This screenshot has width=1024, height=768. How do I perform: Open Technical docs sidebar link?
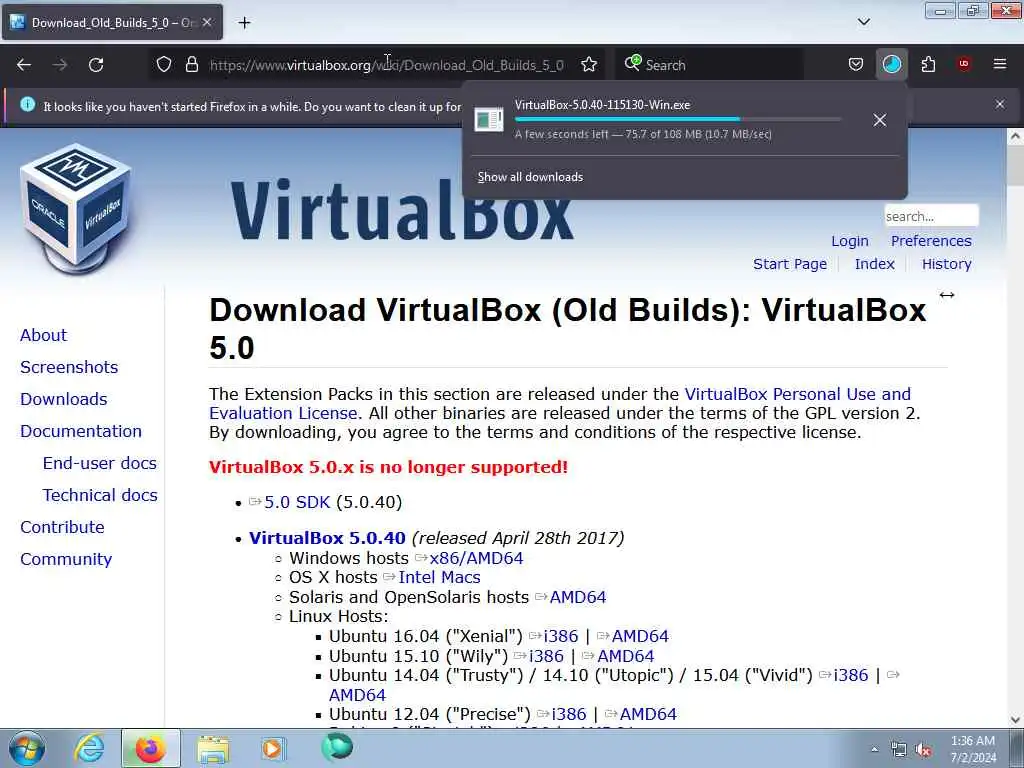[100, 495]
